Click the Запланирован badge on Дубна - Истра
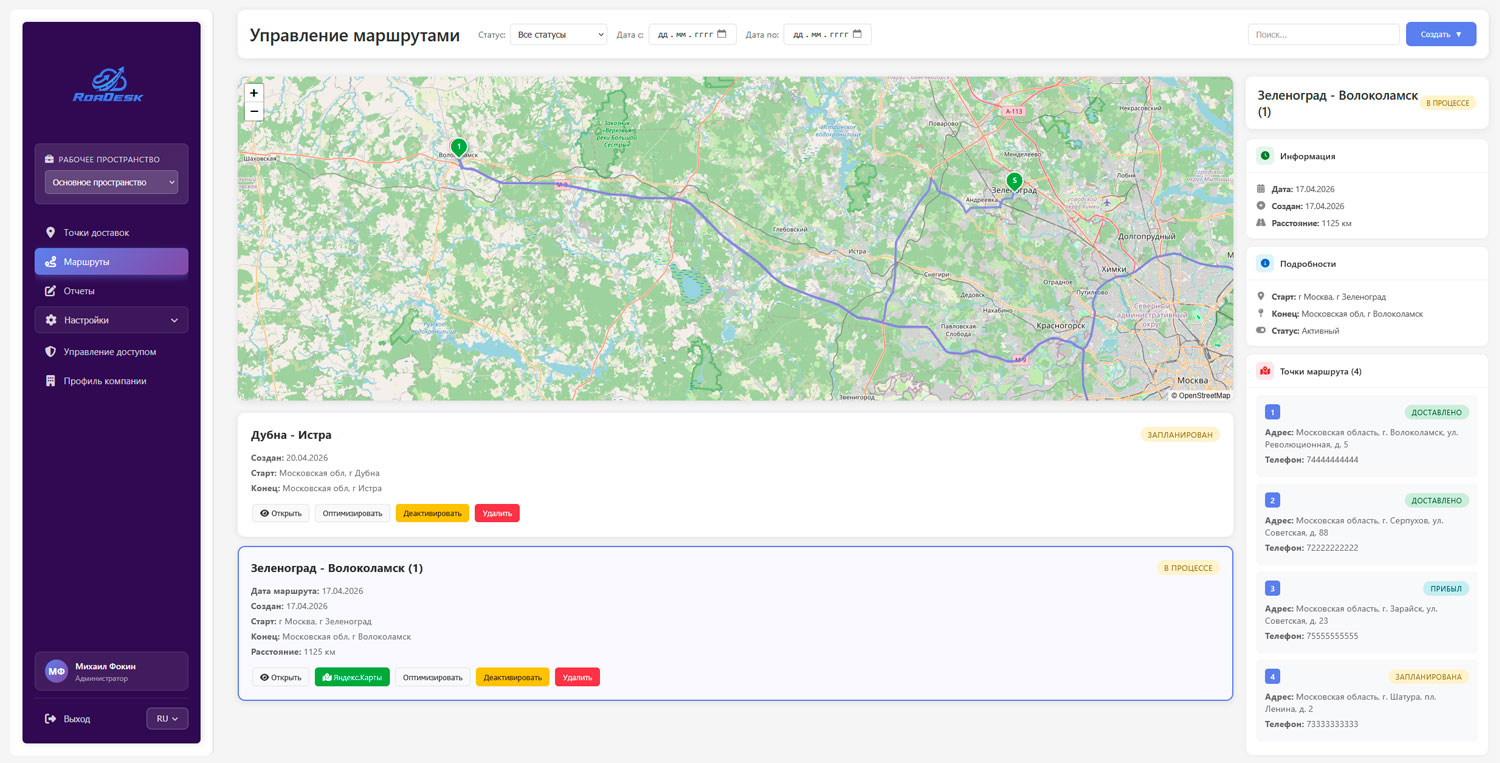The width and height of the screenshot is (1500, 763). tap(1180, 435)
